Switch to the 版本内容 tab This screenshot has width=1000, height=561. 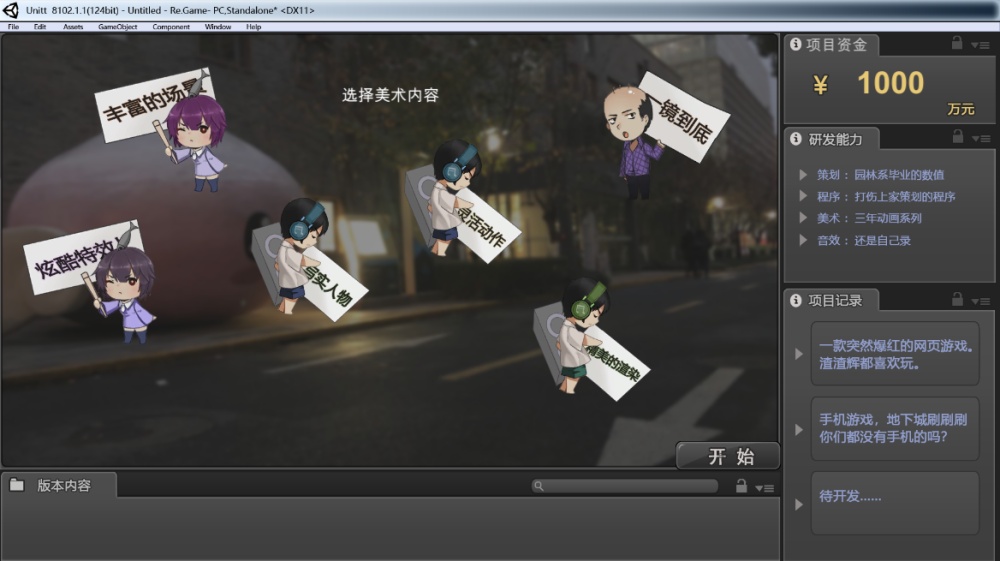59,485
